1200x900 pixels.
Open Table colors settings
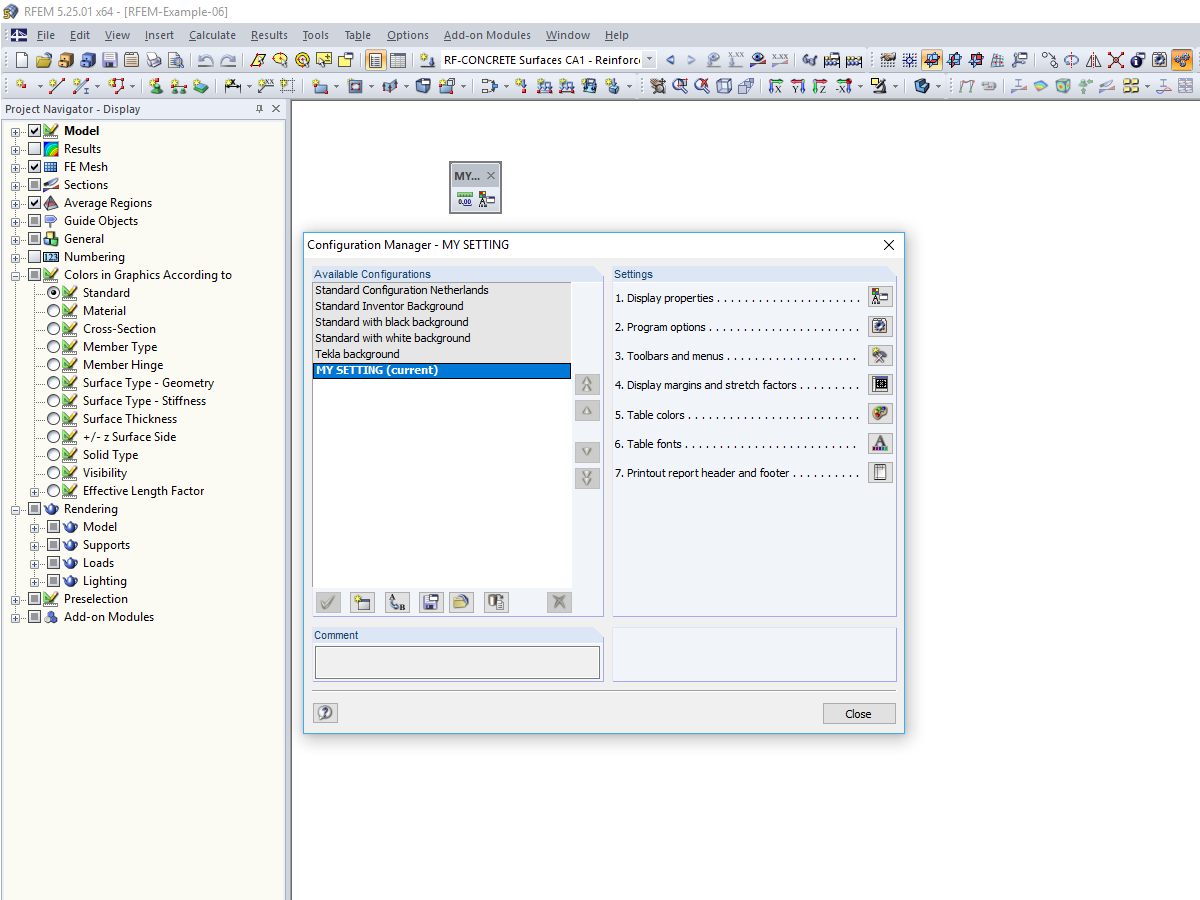click(x=880, y=413)
